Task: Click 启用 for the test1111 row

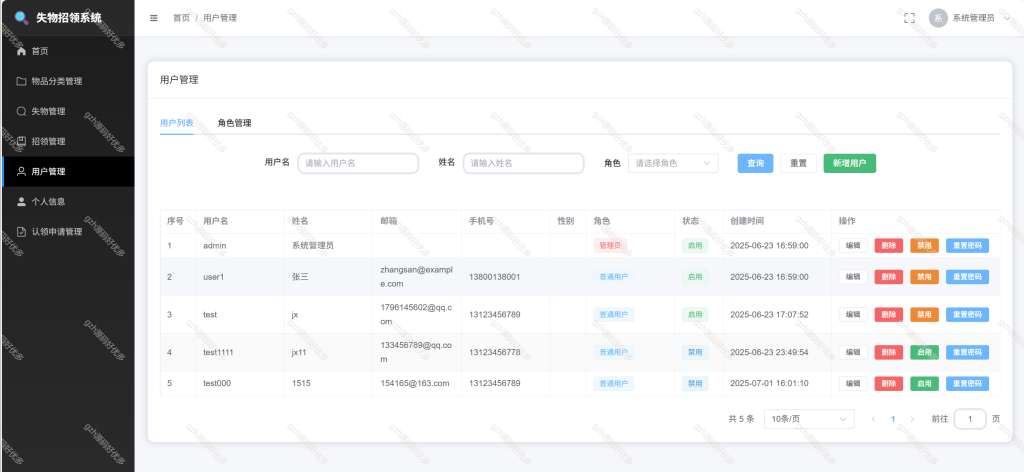Action: click(924, 353)
